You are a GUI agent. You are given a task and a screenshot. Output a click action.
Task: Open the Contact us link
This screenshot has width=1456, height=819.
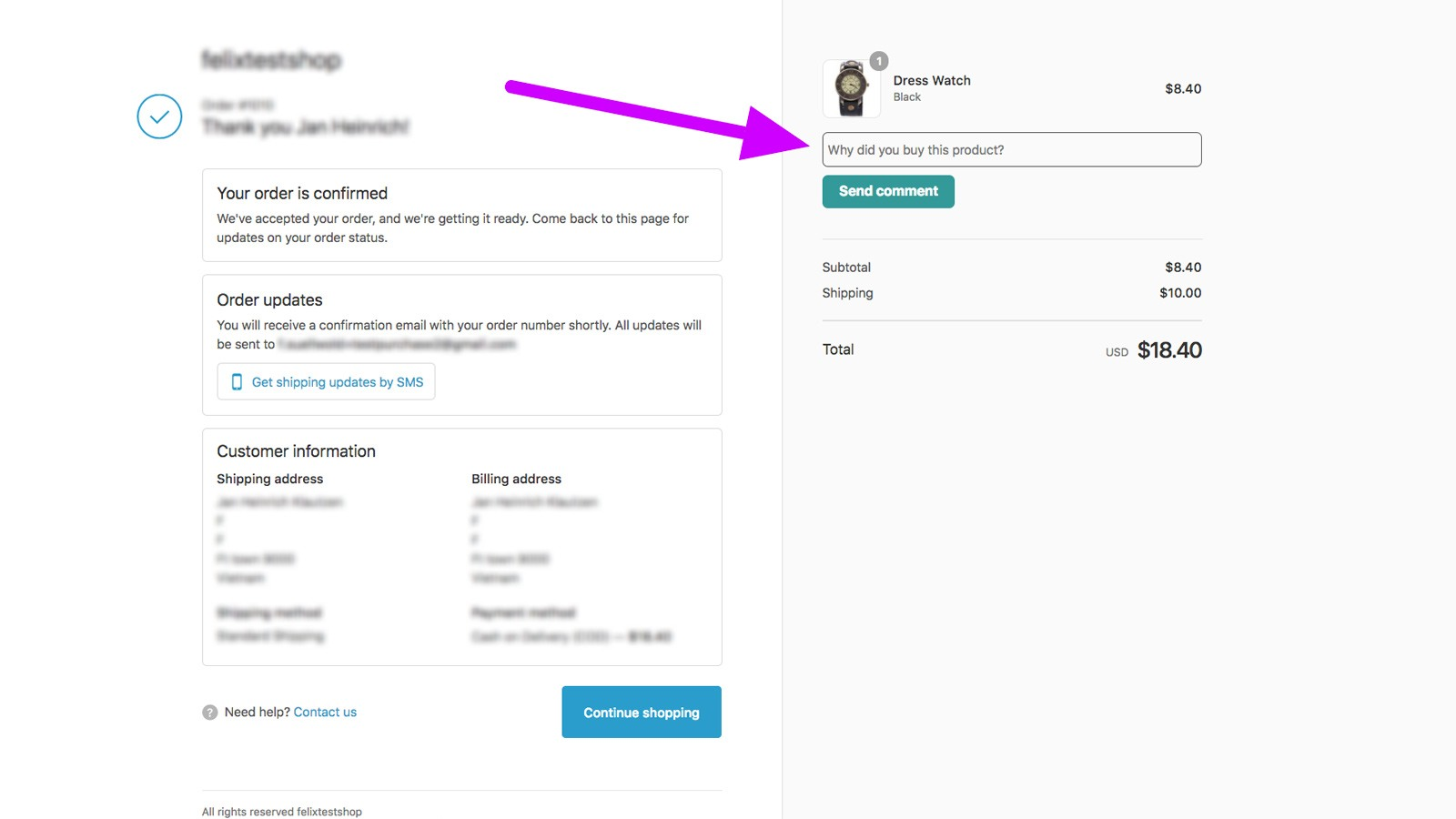[x=325, y=713]
